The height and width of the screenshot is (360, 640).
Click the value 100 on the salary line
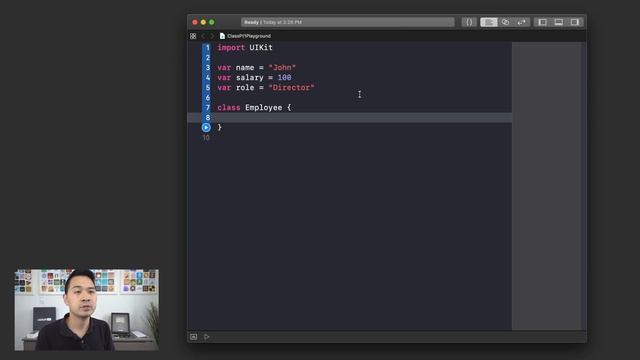coord(284,78)
